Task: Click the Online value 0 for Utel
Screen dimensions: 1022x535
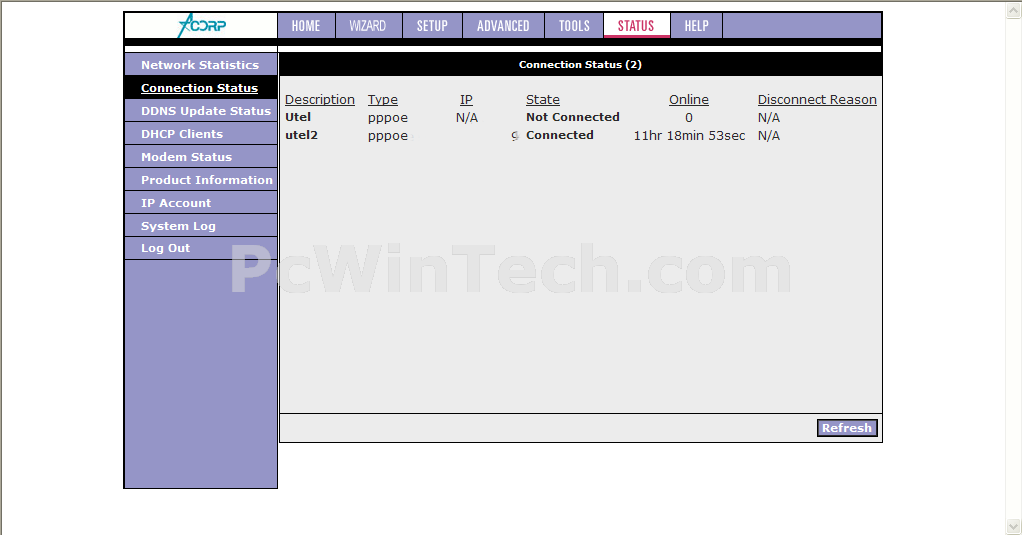Action: click(x=689, y=117)
